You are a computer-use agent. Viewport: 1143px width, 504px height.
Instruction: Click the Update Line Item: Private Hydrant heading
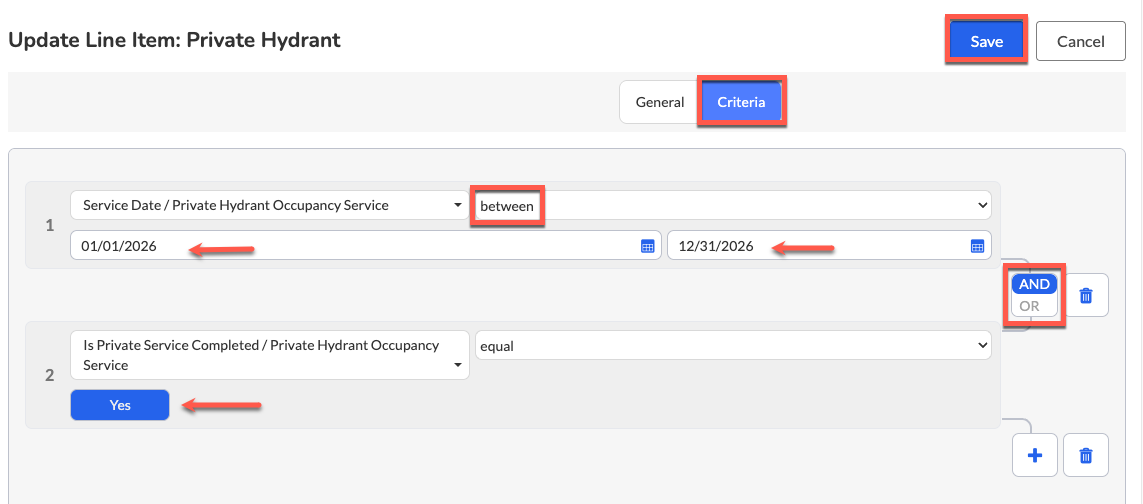click(174, 40)
